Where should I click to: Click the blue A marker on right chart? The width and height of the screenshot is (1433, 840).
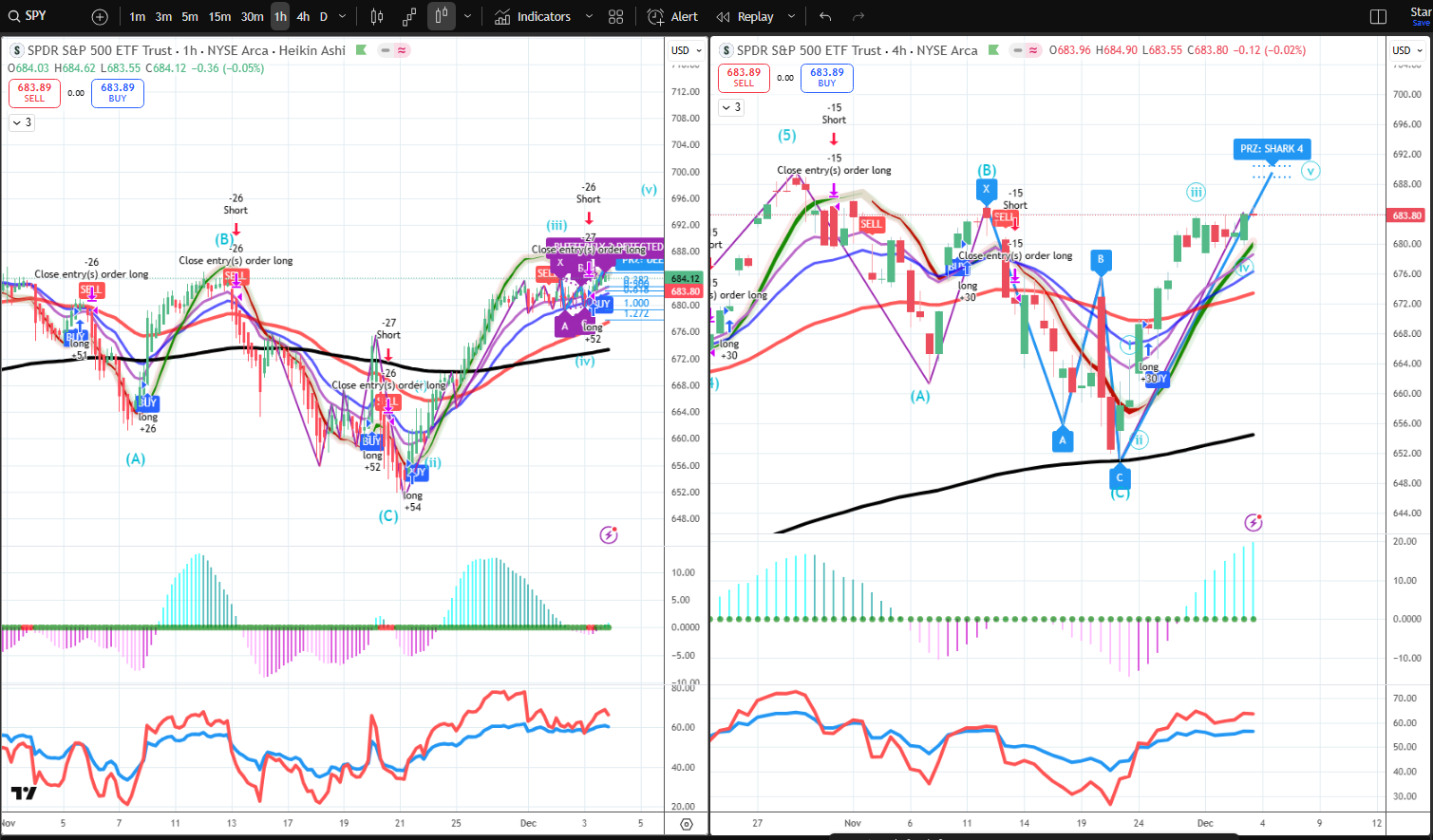[x=1063, y=439]
